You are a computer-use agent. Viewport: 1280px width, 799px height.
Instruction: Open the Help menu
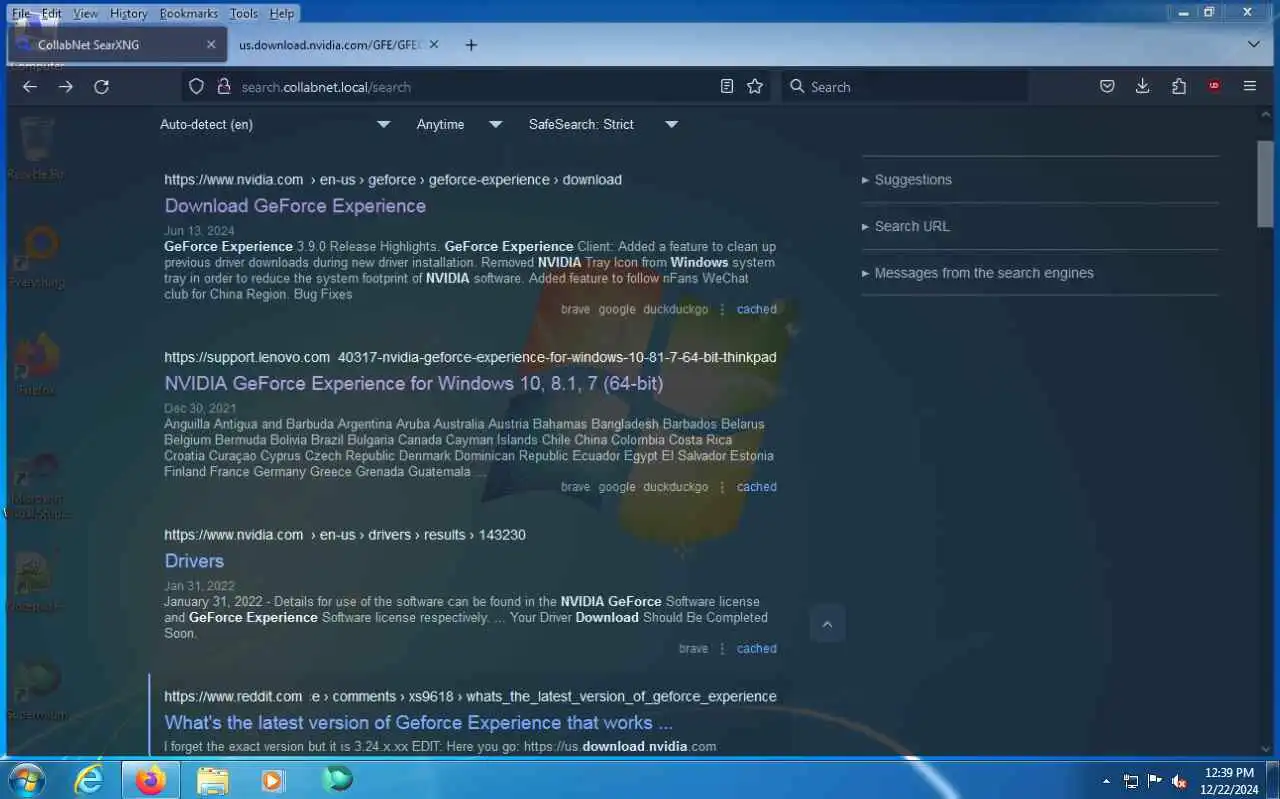tap(282, 13)
